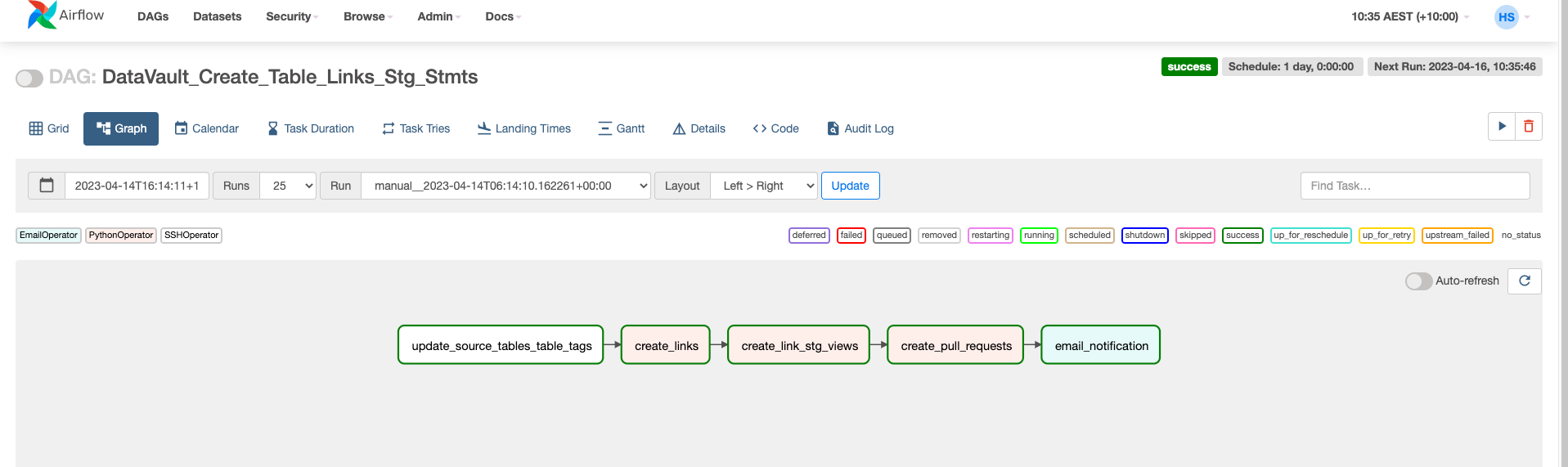
Task: Click the Airflow pinwheel logo
Action: point(42,15)
